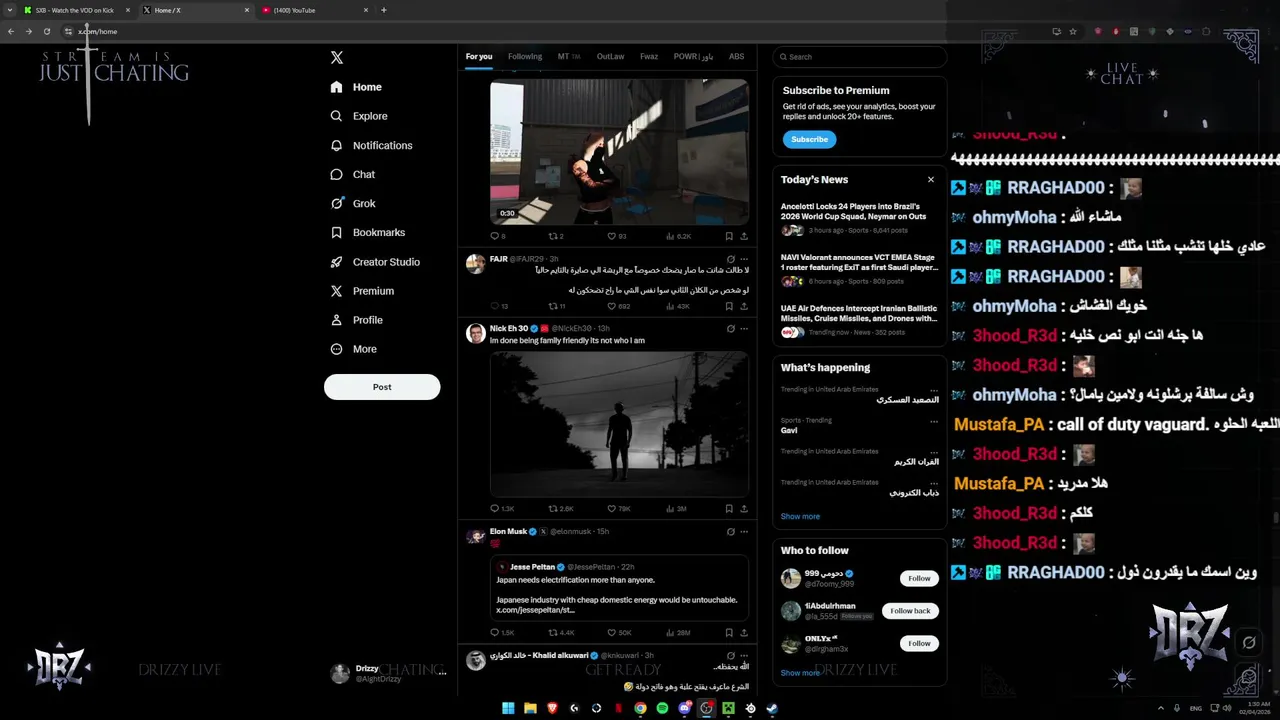Like the FAJR post
This screenshot has width=1280, height=720.
pos(613,306)
